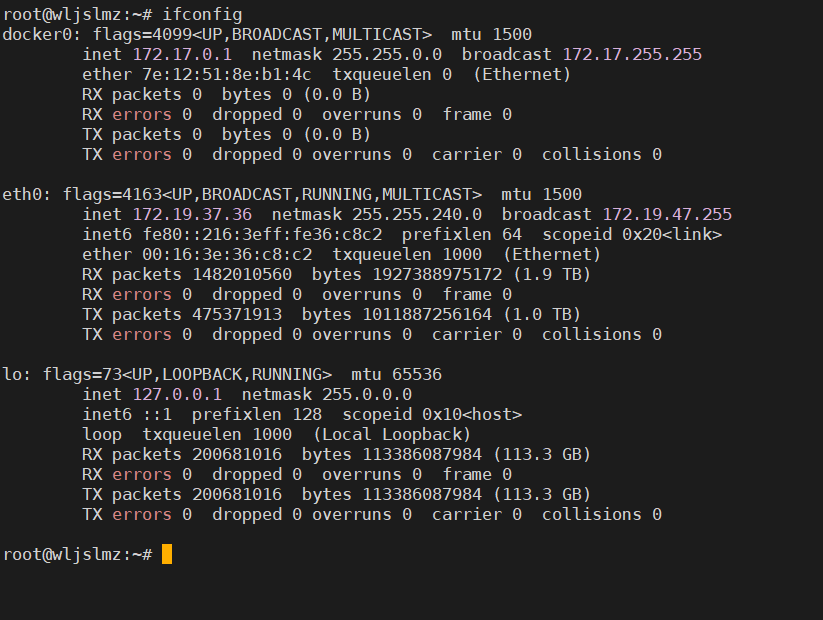Click the (Local Loopback) text
The height and width of the screenshot is (620, 823).
pyautogui.click(x=392, y=434)
